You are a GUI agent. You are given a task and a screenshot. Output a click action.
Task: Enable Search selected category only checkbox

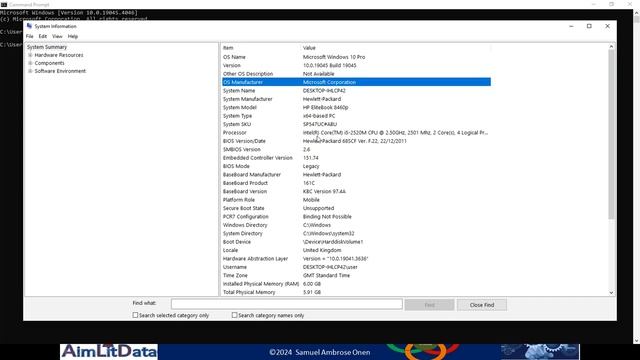(135, 315)
